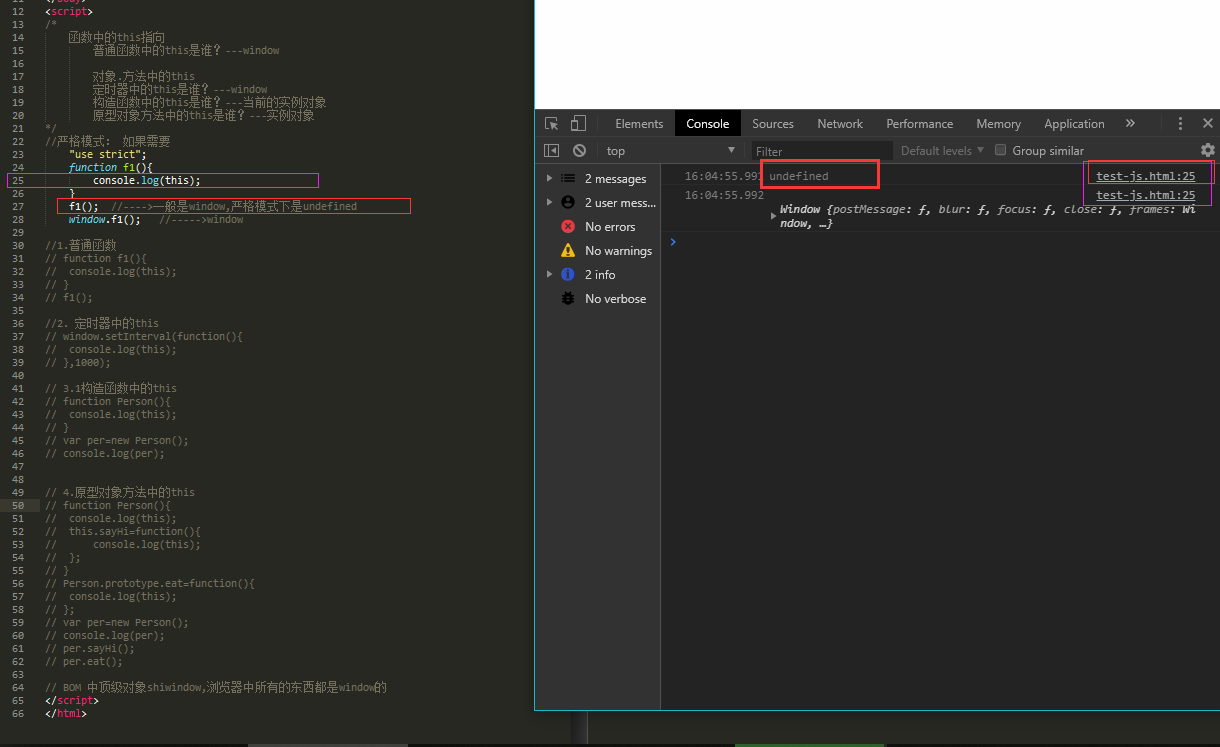Open the Default levels dropdown
1220x747 pixels.
938,150
